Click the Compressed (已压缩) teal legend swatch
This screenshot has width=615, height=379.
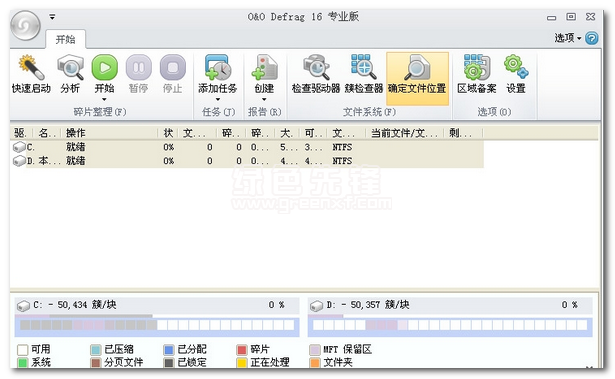pyautogui.click(x=96, y=349)
